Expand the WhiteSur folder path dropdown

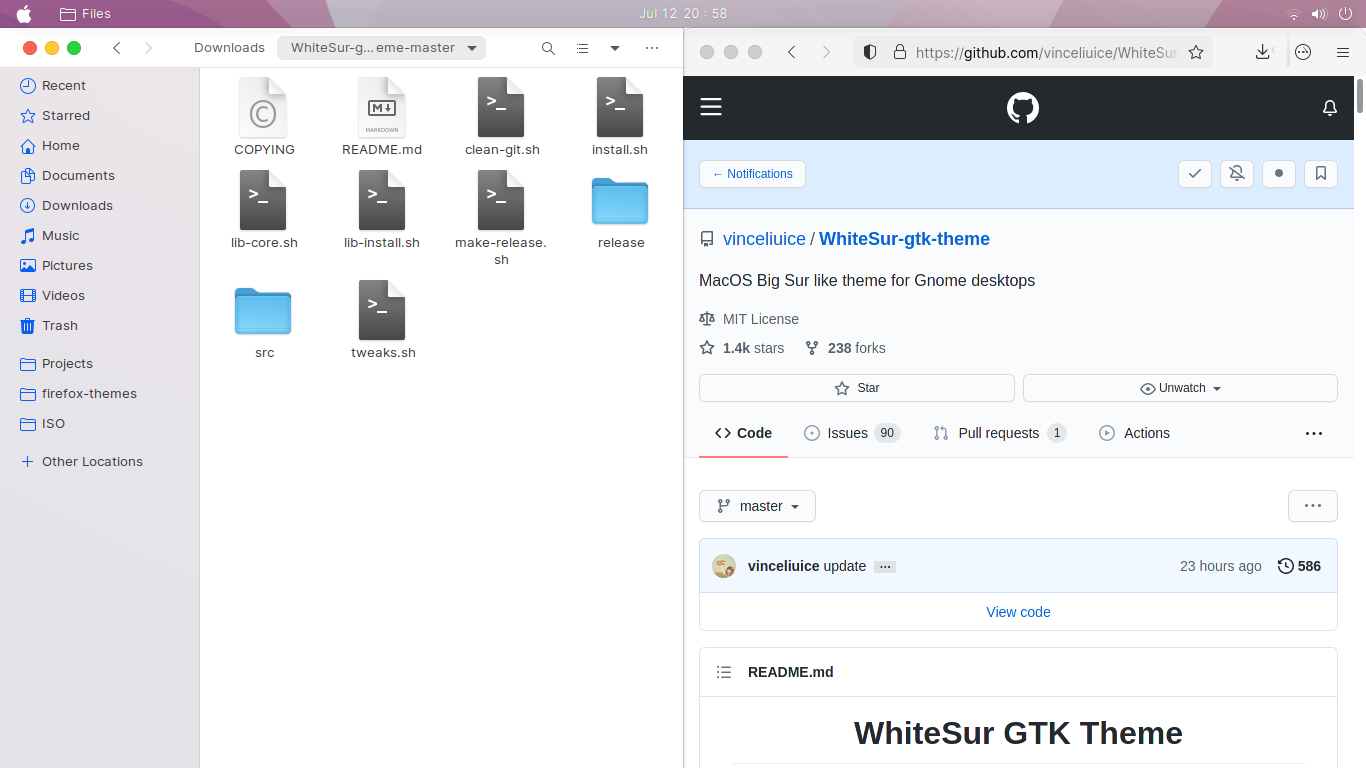(x=470, y=47)
